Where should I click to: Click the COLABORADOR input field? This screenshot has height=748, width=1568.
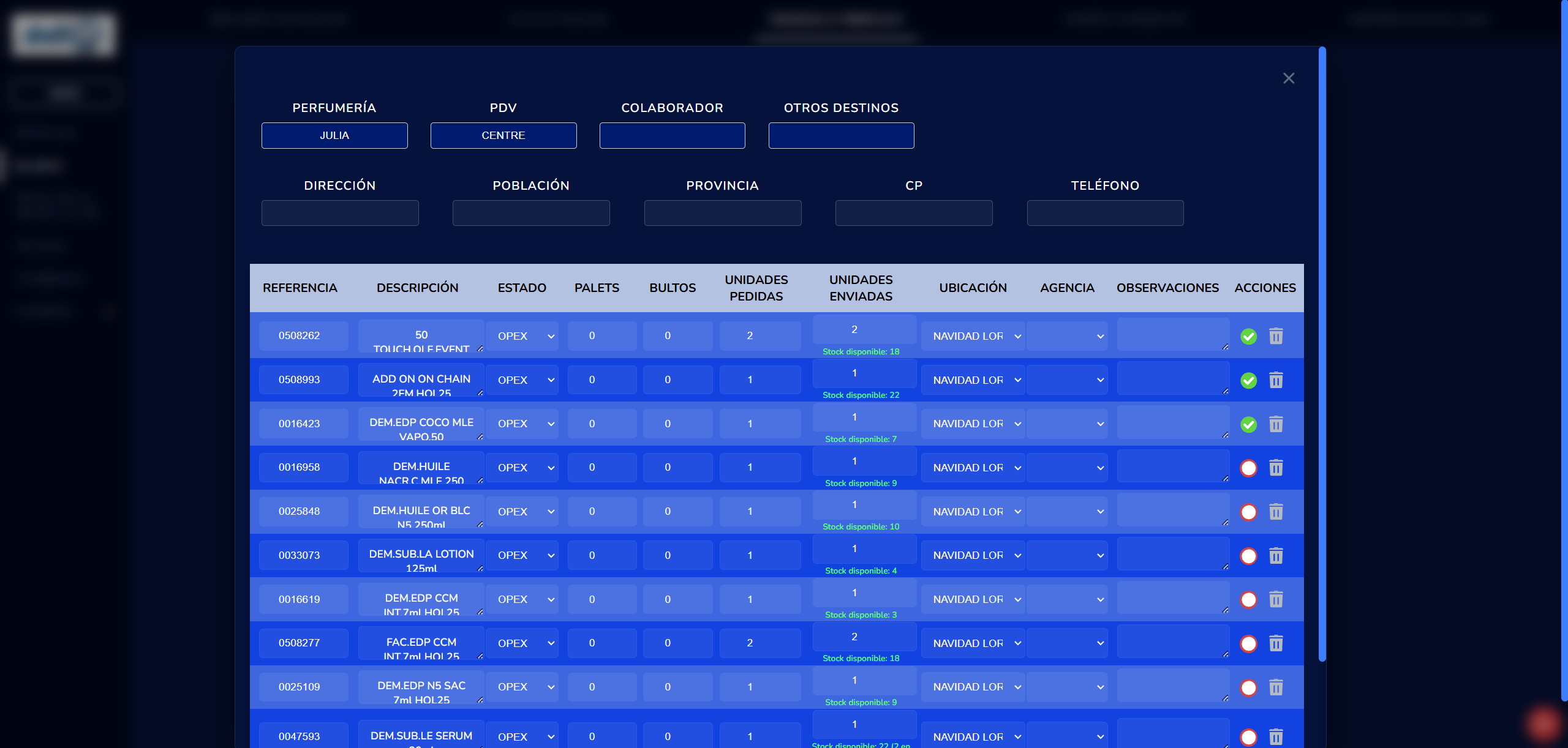point(672,135)
